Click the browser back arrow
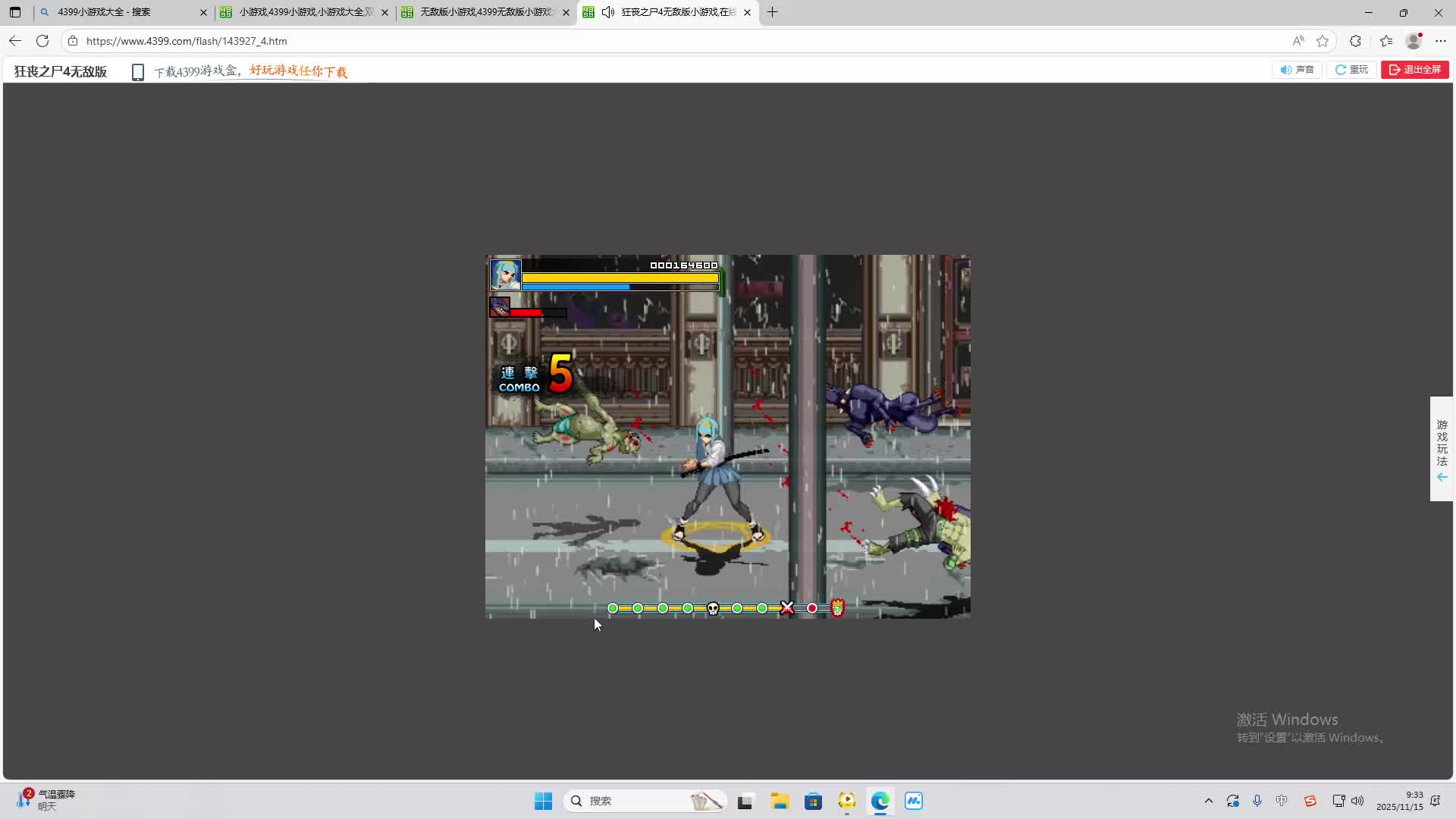Viewport: 1456px width, 819px height. coord(15,41)
